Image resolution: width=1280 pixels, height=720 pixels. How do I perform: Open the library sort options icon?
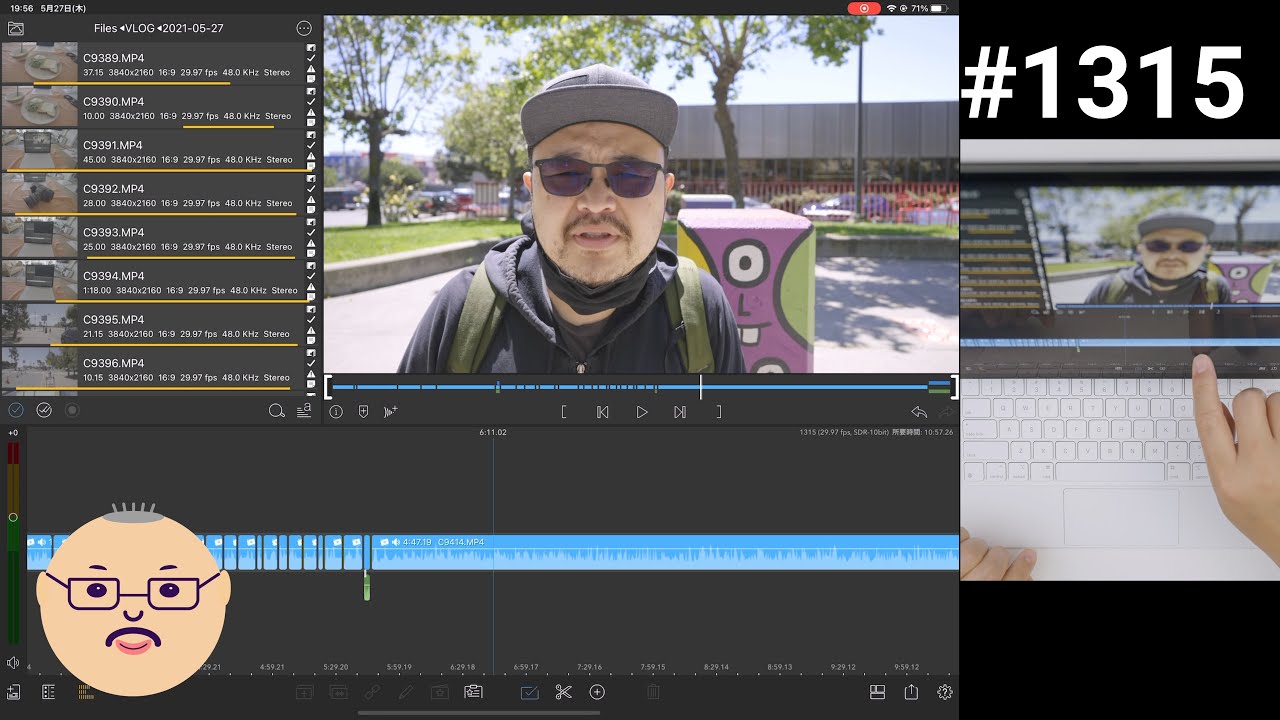click(304, 411)
